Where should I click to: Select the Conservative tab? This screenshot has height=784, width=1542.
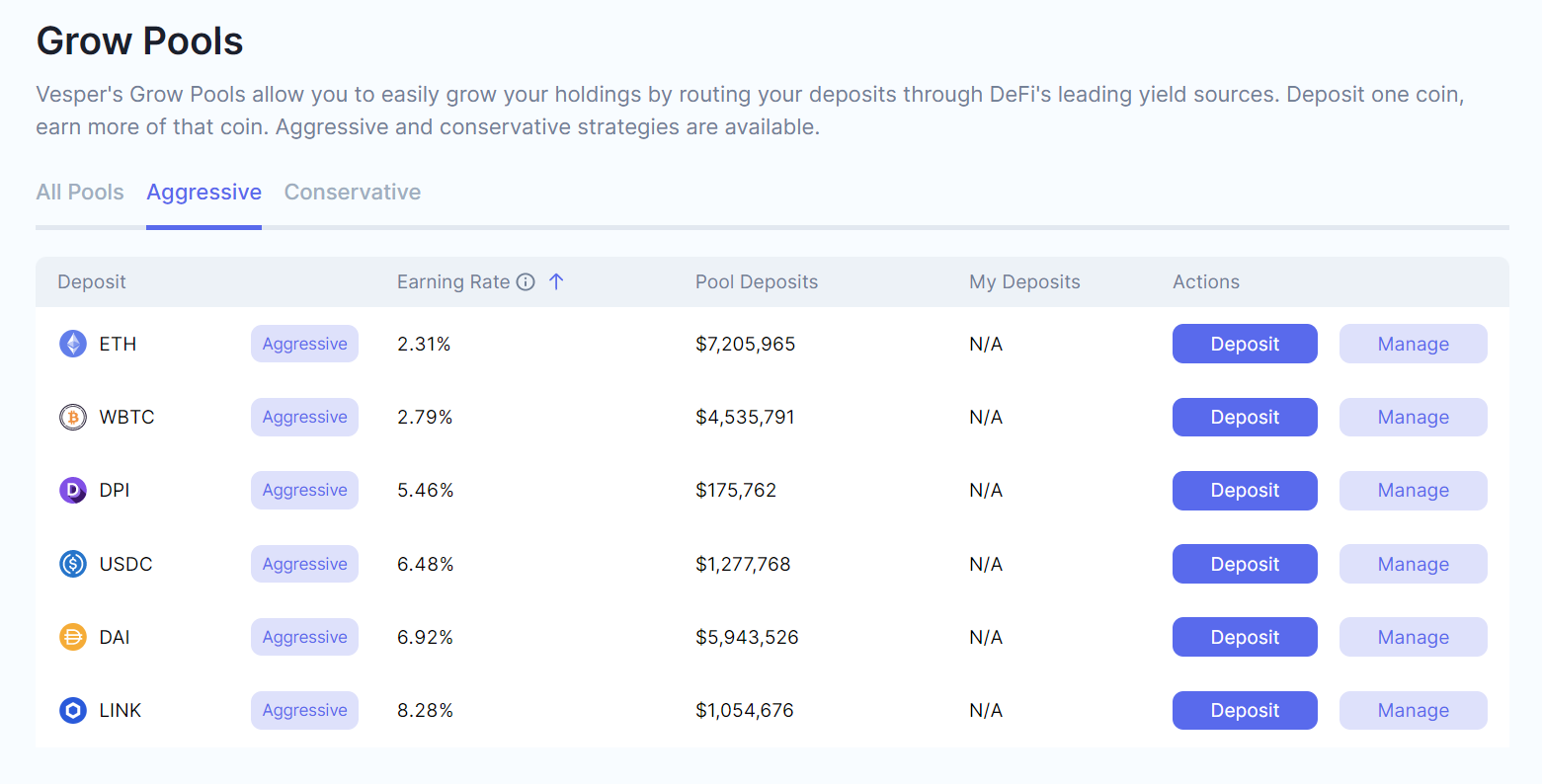[353, 193]
